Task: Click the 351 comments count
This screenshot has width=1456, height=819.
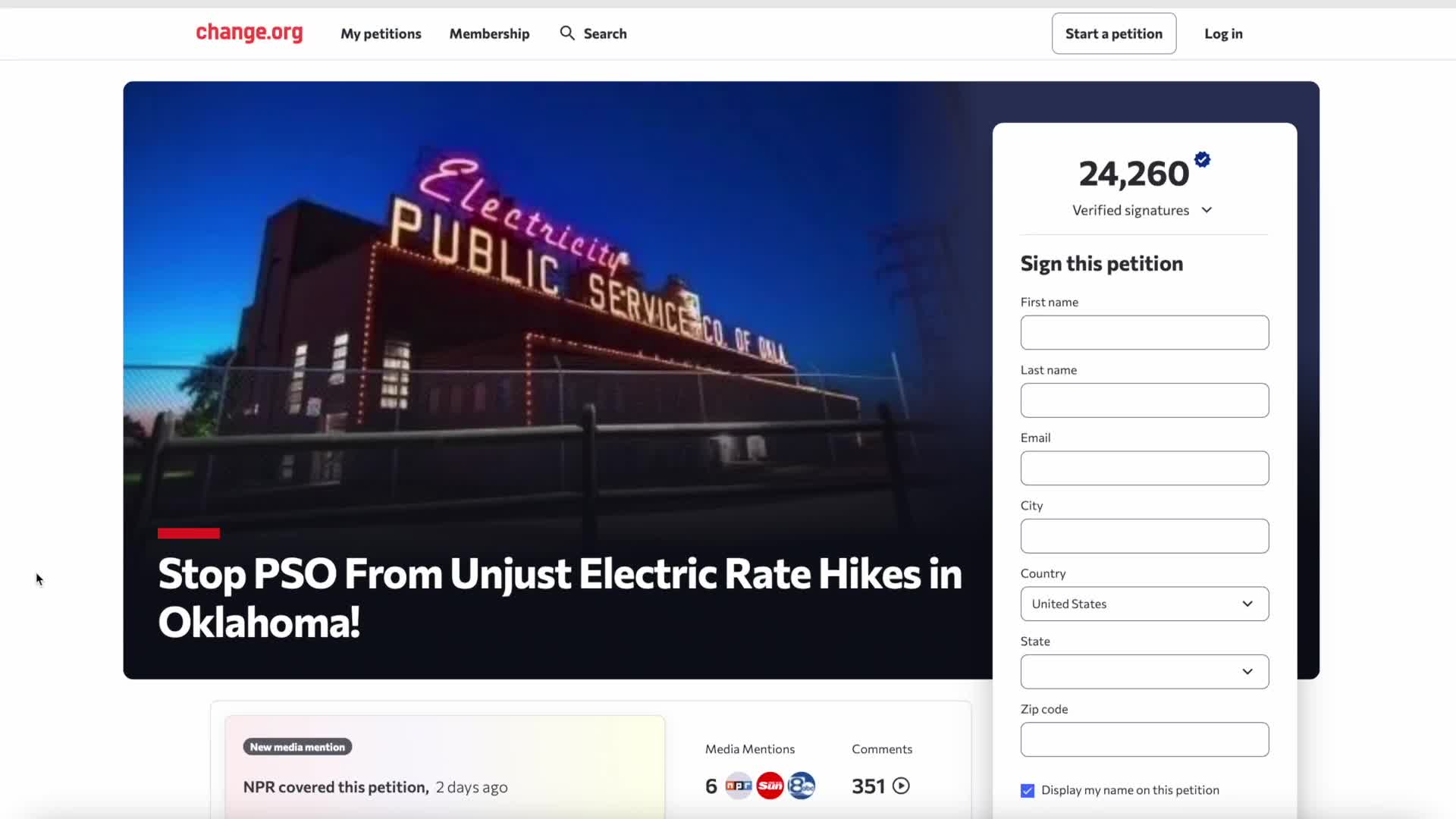Action: pyautogui.click(x=868, y=786)
